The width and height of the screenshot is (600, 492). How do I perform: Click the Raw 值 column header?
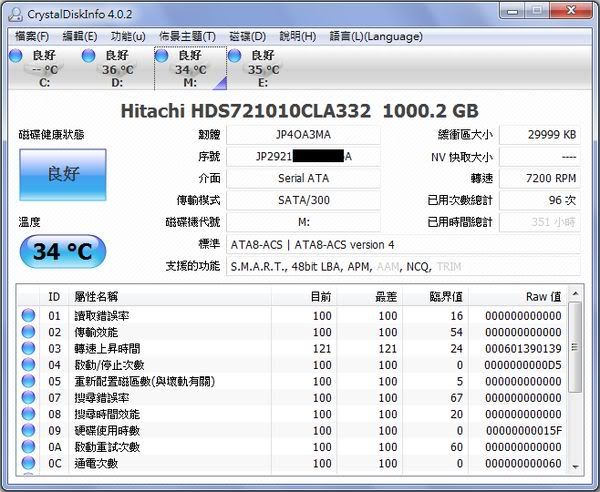pyautogui.click(x=518, y=297)
